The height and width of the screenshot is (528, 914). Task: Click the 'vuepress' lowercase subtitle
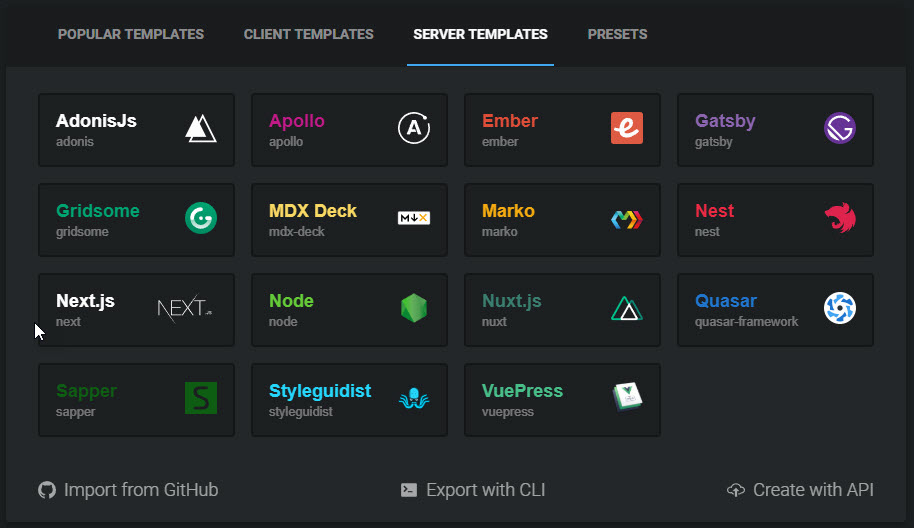pos(508,412)
